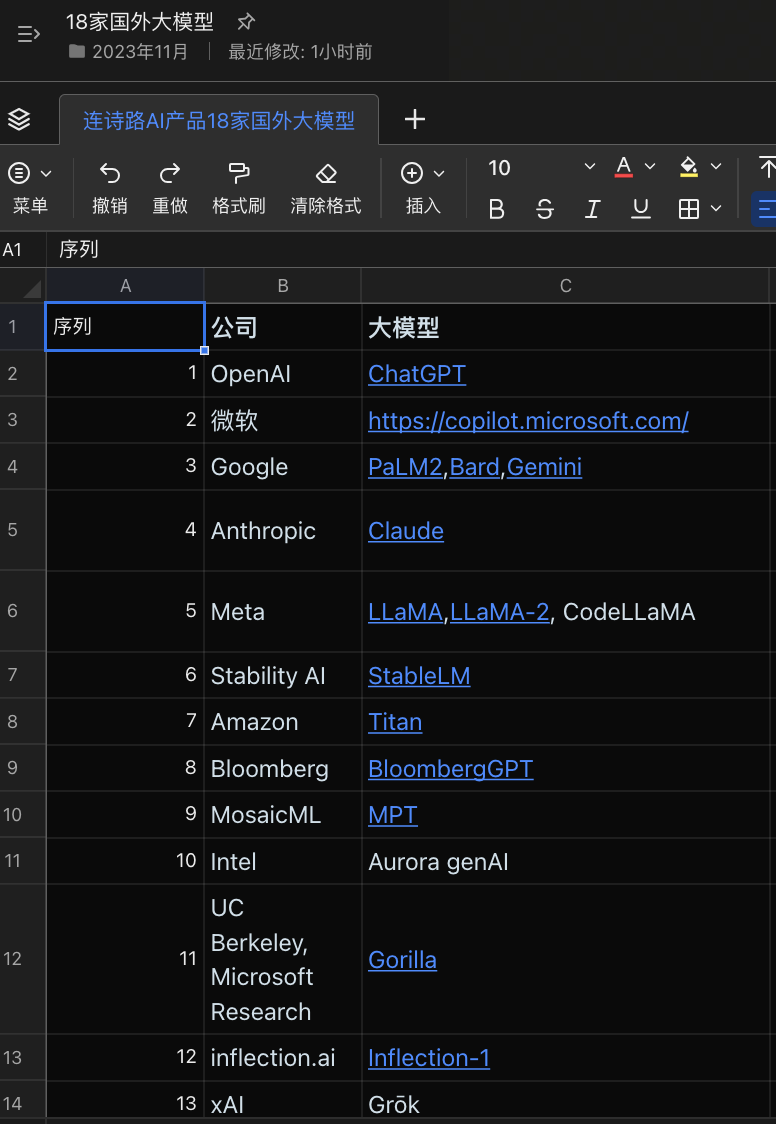Open the Gemini link

tap(545, 467)
